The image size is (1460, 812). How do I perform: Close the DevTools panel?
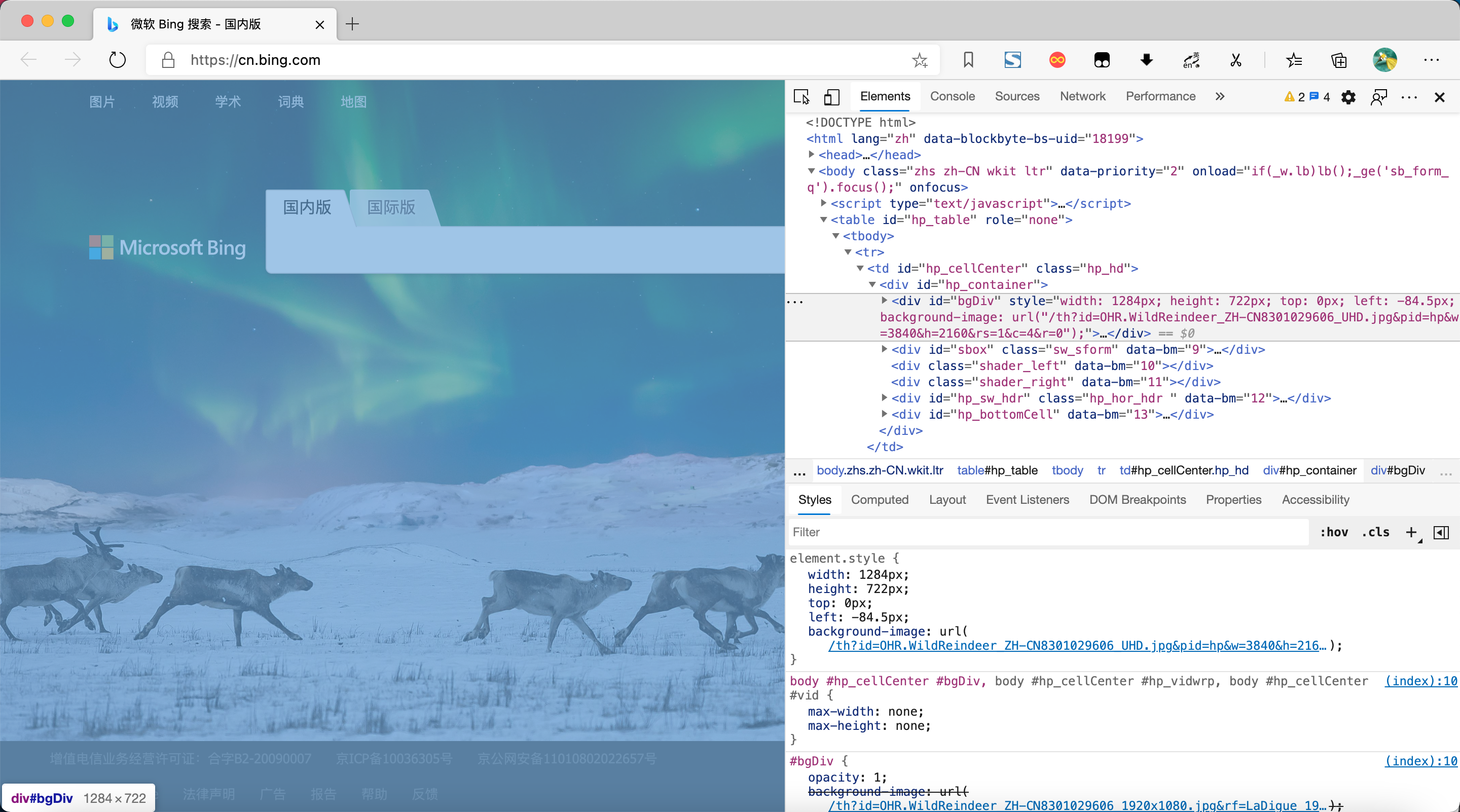[1440, 97]
